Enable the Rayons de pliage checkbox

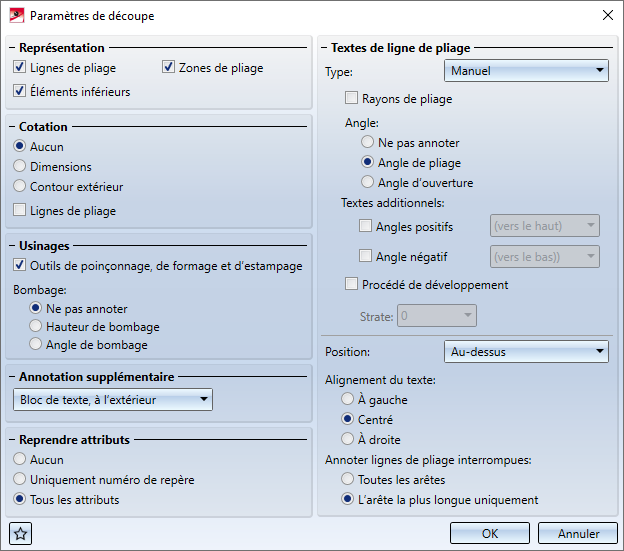351,99
